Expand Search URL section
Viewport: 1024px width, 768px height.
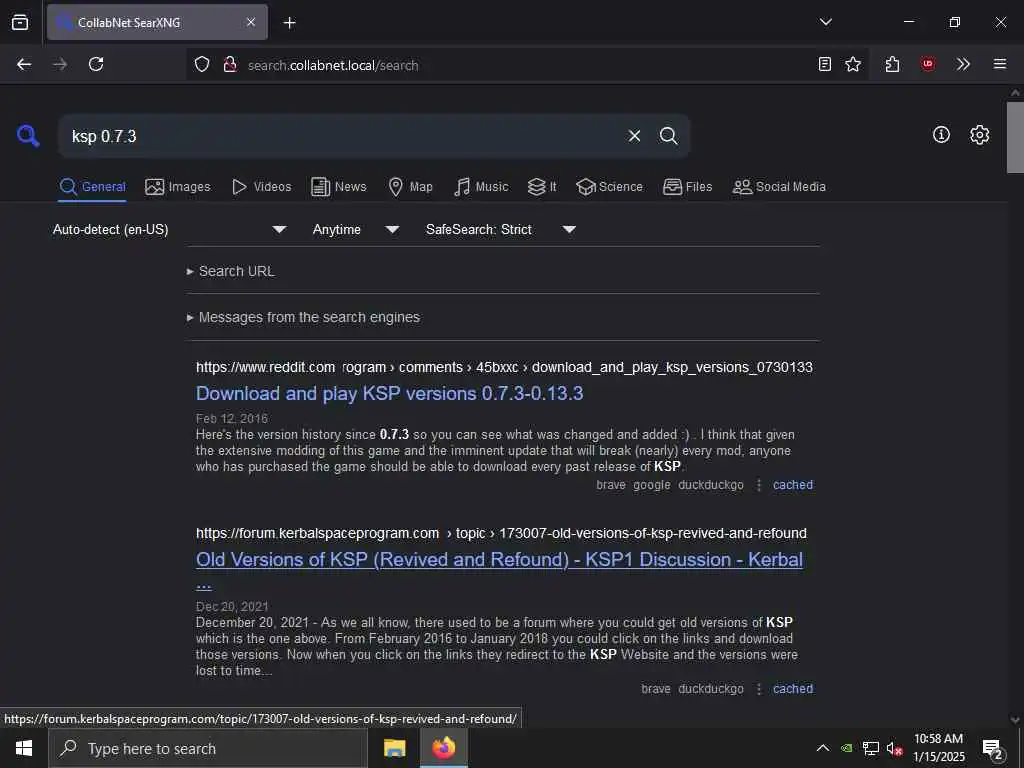(x=231, y=271)
